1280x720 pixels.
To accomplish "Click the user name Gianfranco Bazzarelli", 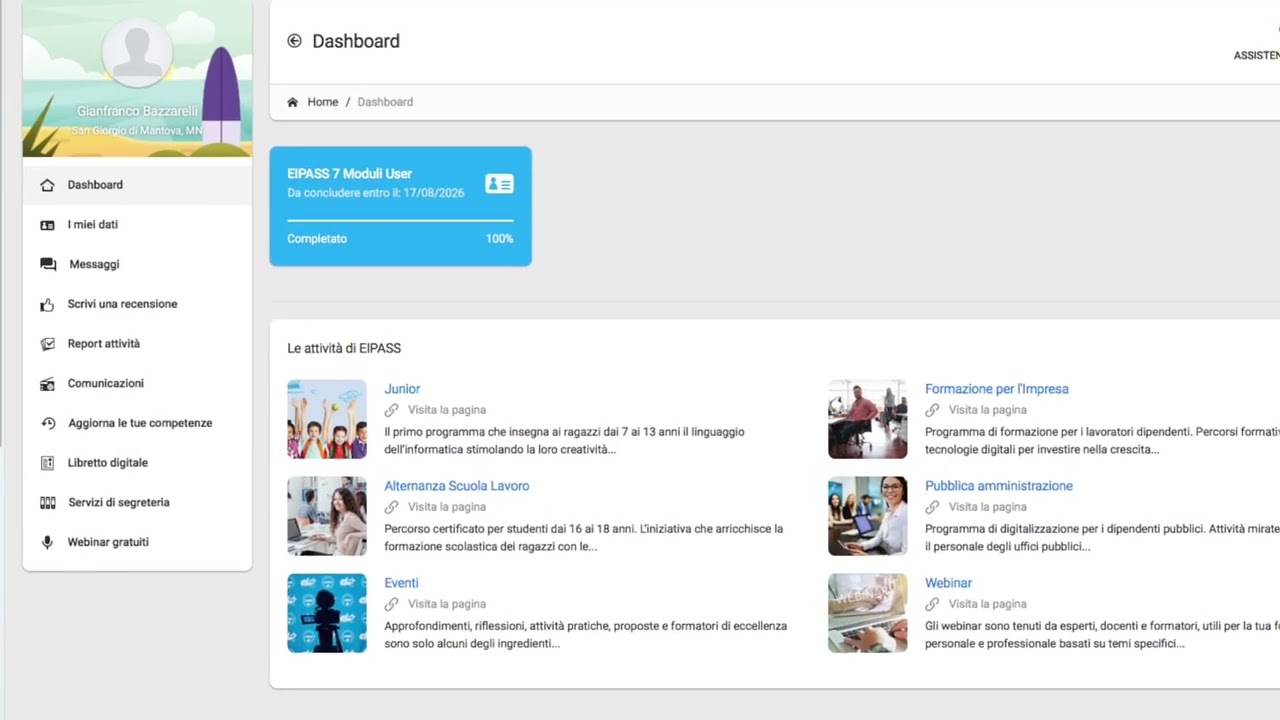I will (138, 112).
